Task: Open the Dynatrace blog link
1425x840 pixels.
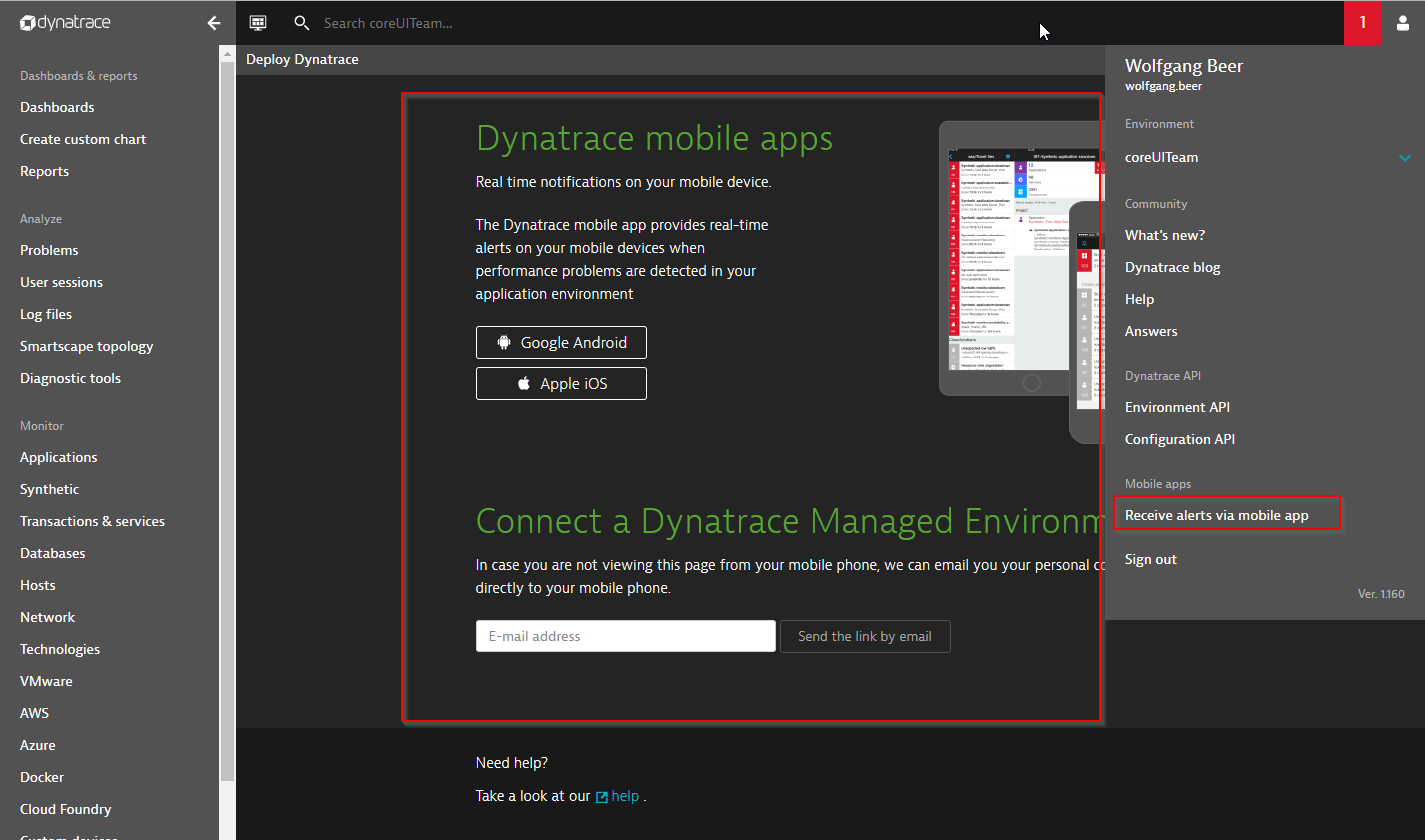Action: point(1172,267)
